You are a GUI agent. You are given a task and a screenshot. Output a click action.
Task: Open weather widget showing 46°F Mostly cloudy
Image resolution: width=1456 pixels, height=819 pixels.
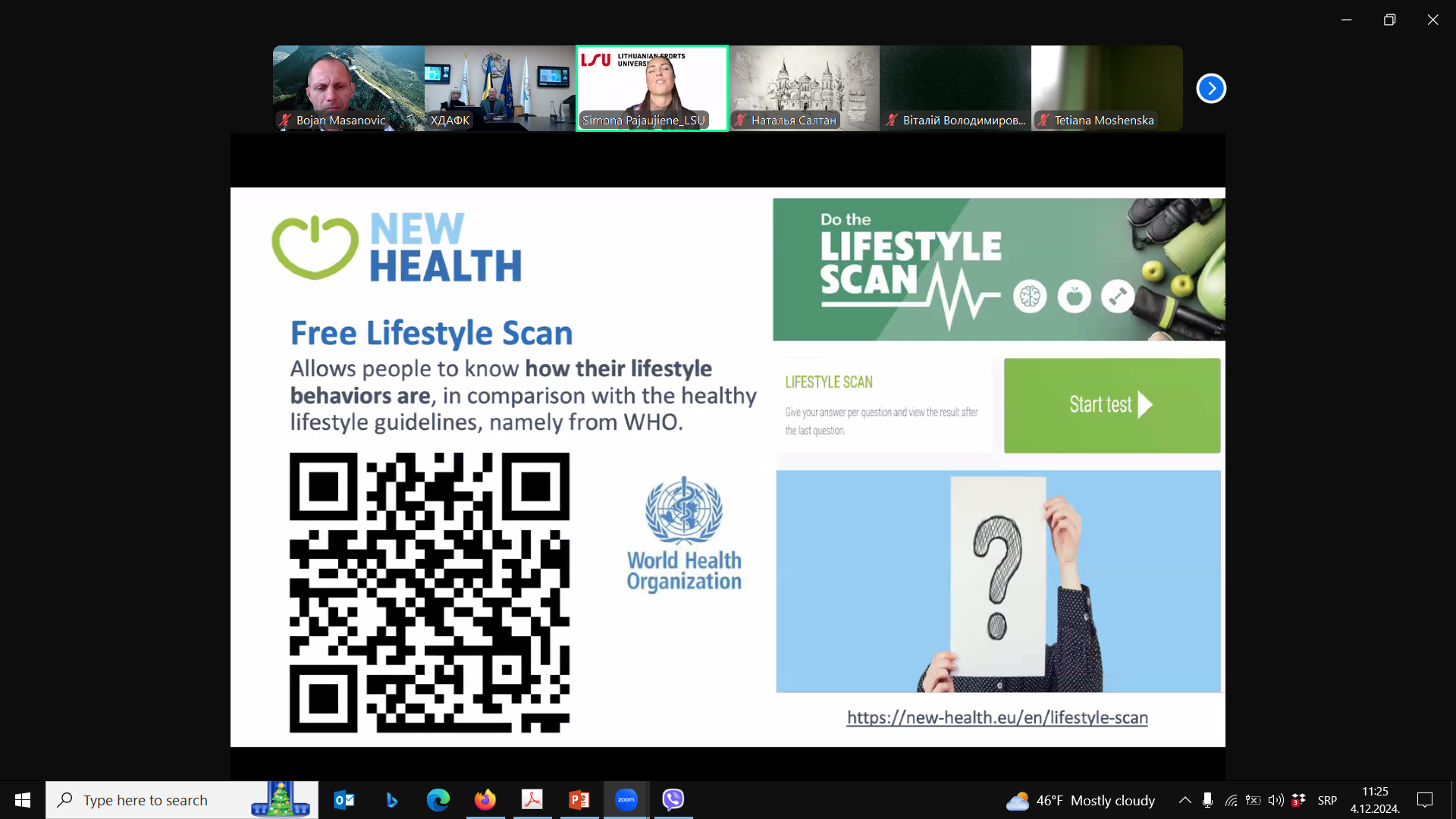coord(1081,800)
